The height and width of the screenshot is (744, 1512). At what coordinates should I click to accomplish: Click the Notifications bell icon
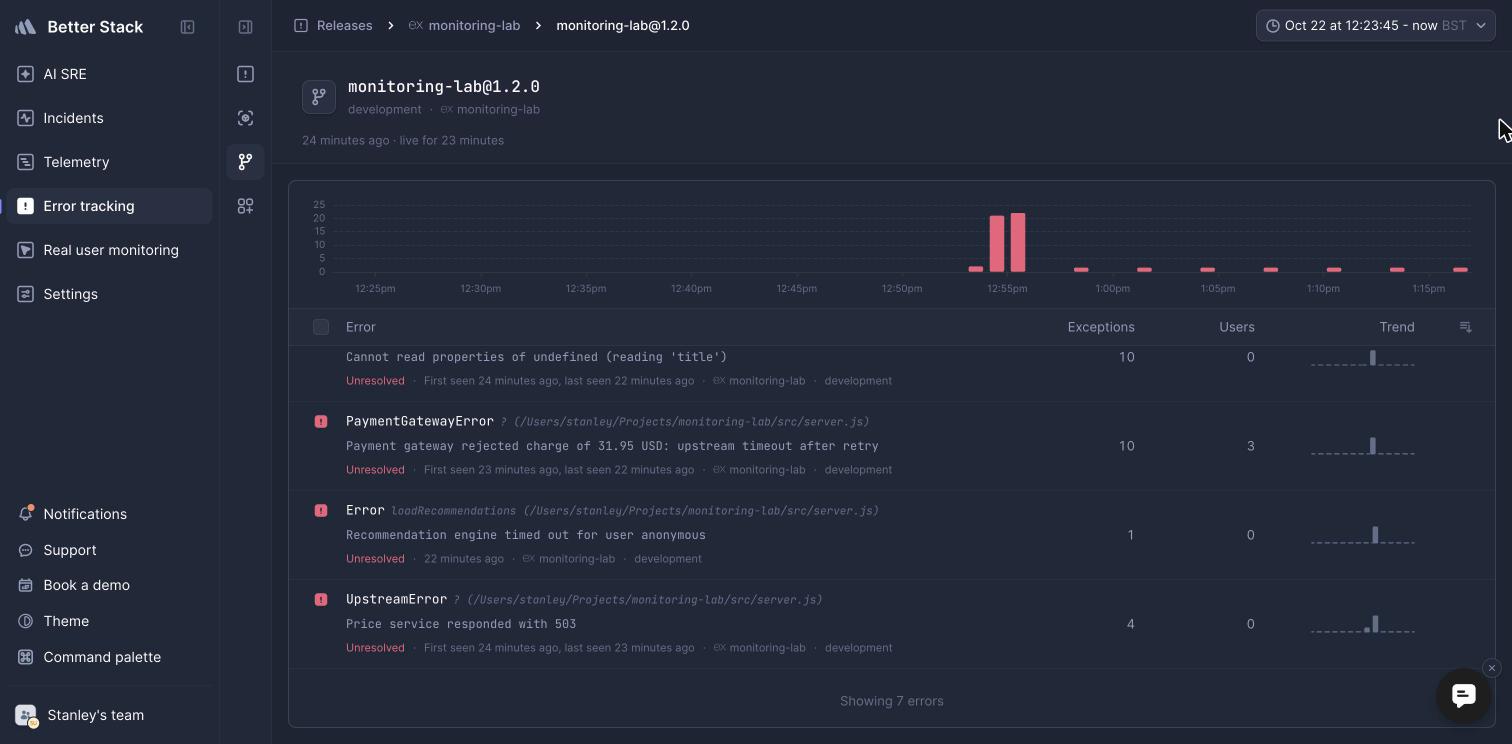click(x=26, y=514)
